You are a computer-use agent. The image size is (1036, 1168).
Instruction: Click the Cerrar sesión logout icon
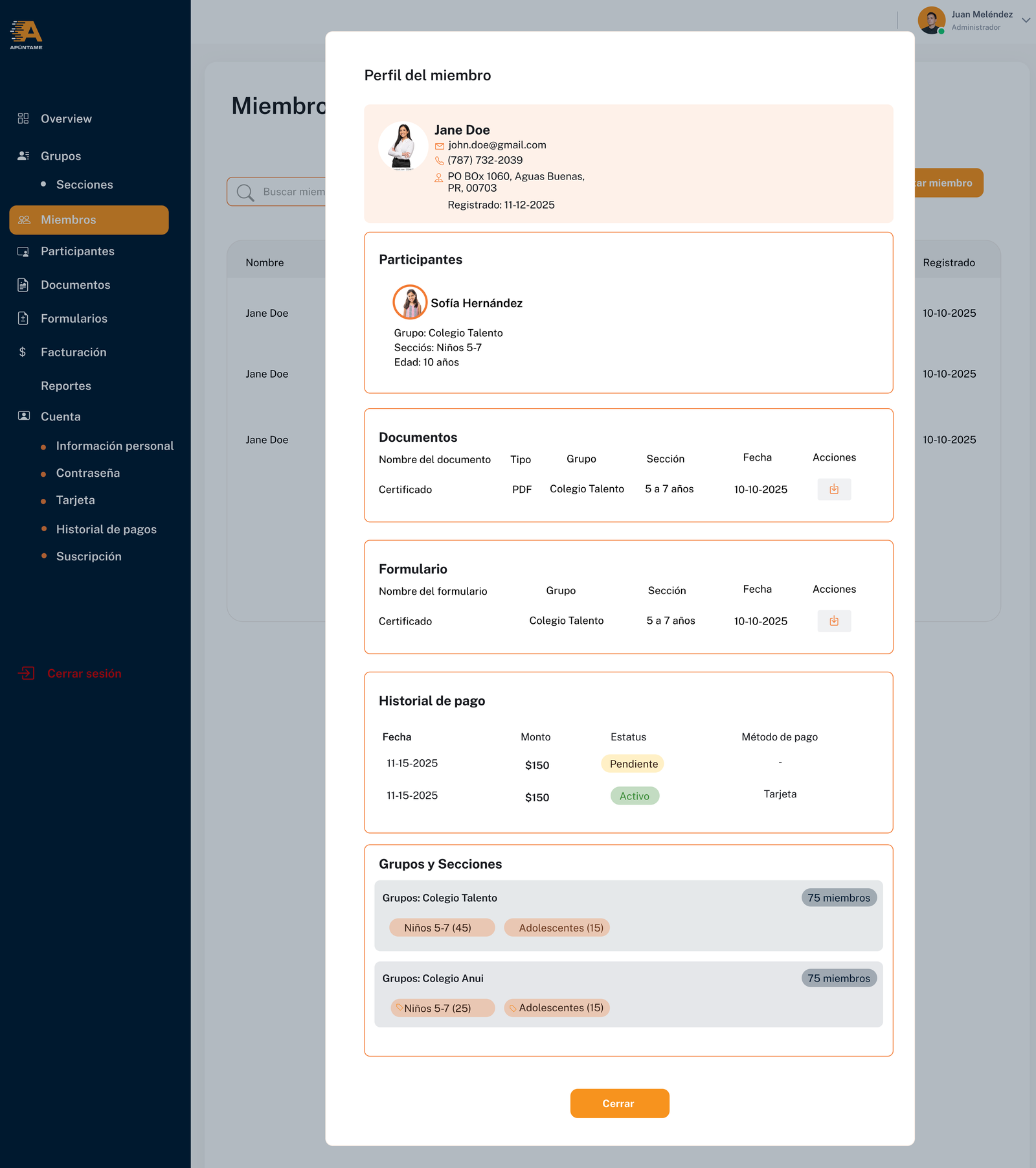point(26,674)
